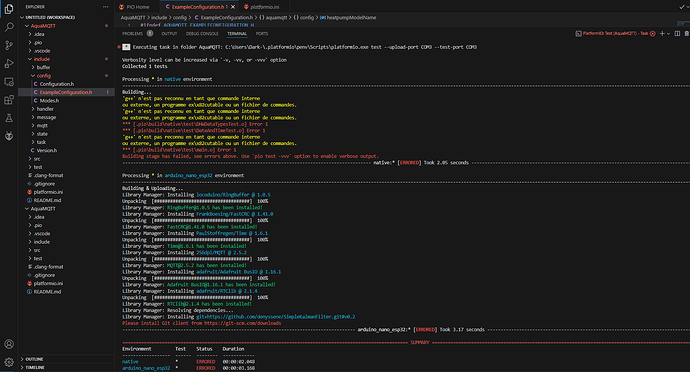Switch to the PIO Home tab
This screenshot has width=690, height=372.
(134, 7)
